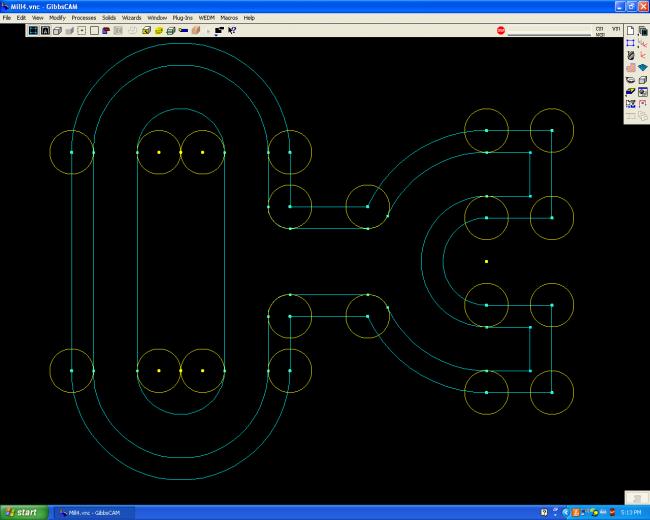Click the teal diamond surface icon in palette
Image resolution: width=650 pixels, height=520 pixels.
643,68
